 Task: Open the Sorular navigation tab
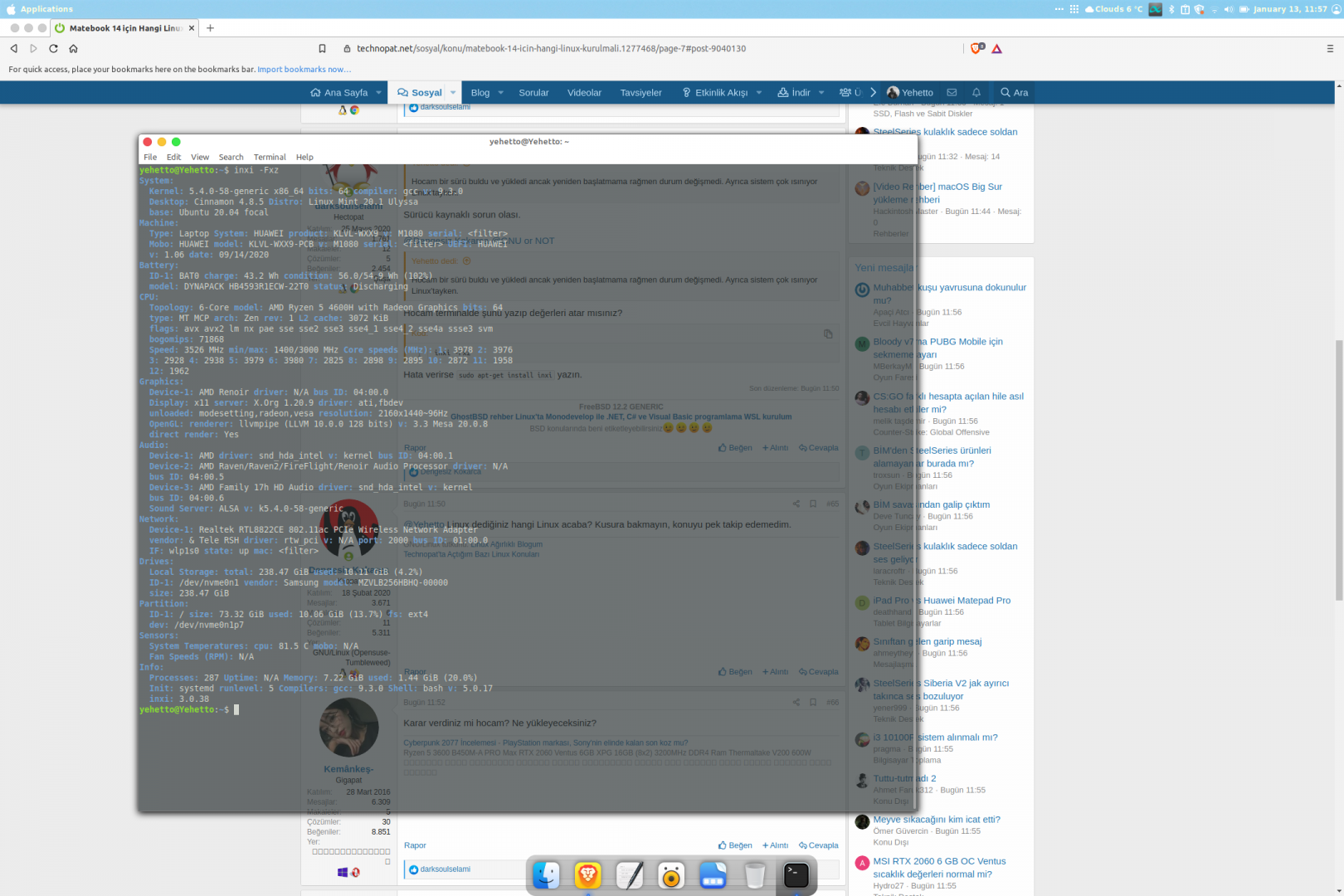[533, 92]
